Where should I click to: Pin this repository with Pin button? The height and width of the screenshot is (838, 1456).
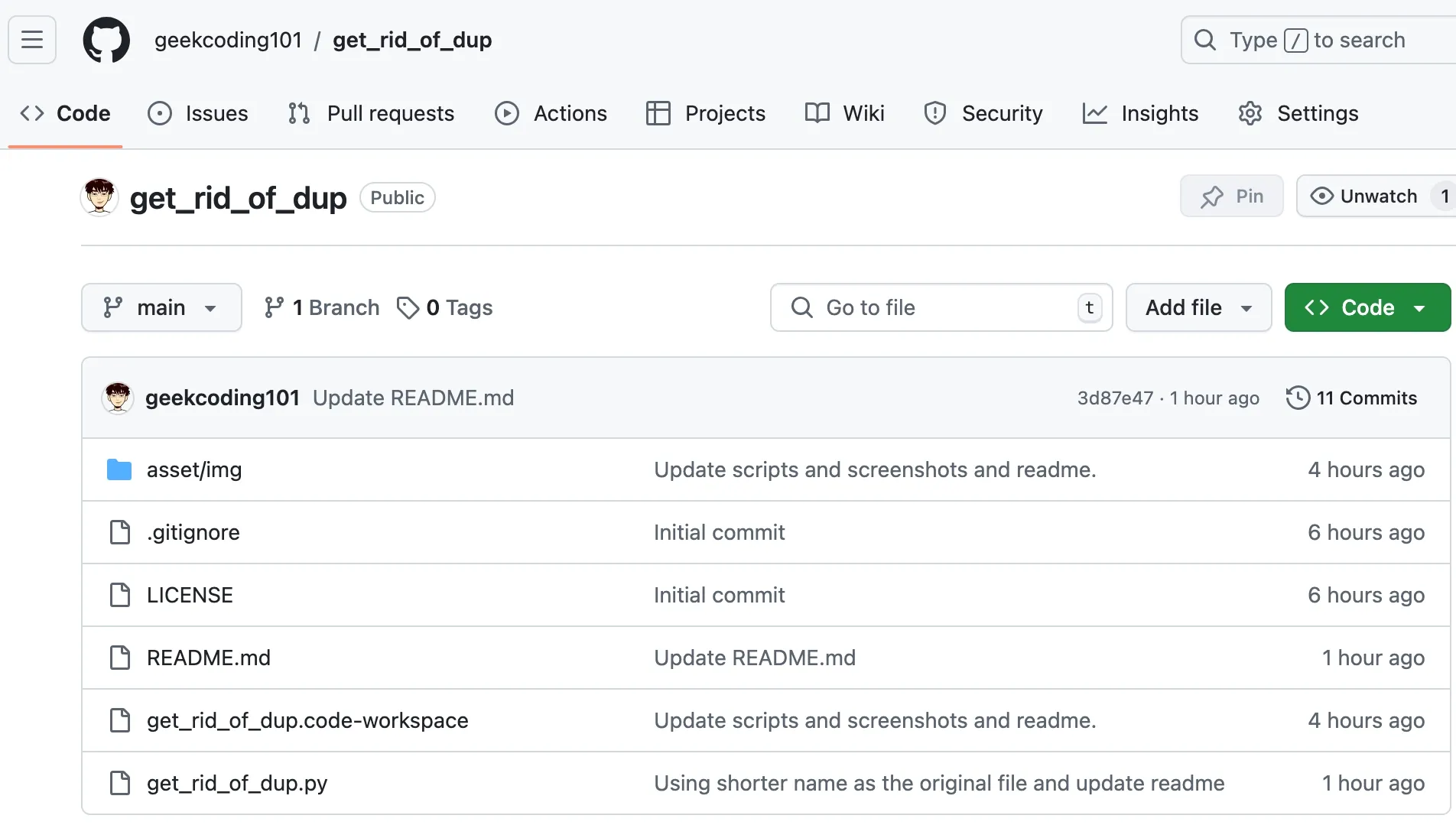point(1231,197)
